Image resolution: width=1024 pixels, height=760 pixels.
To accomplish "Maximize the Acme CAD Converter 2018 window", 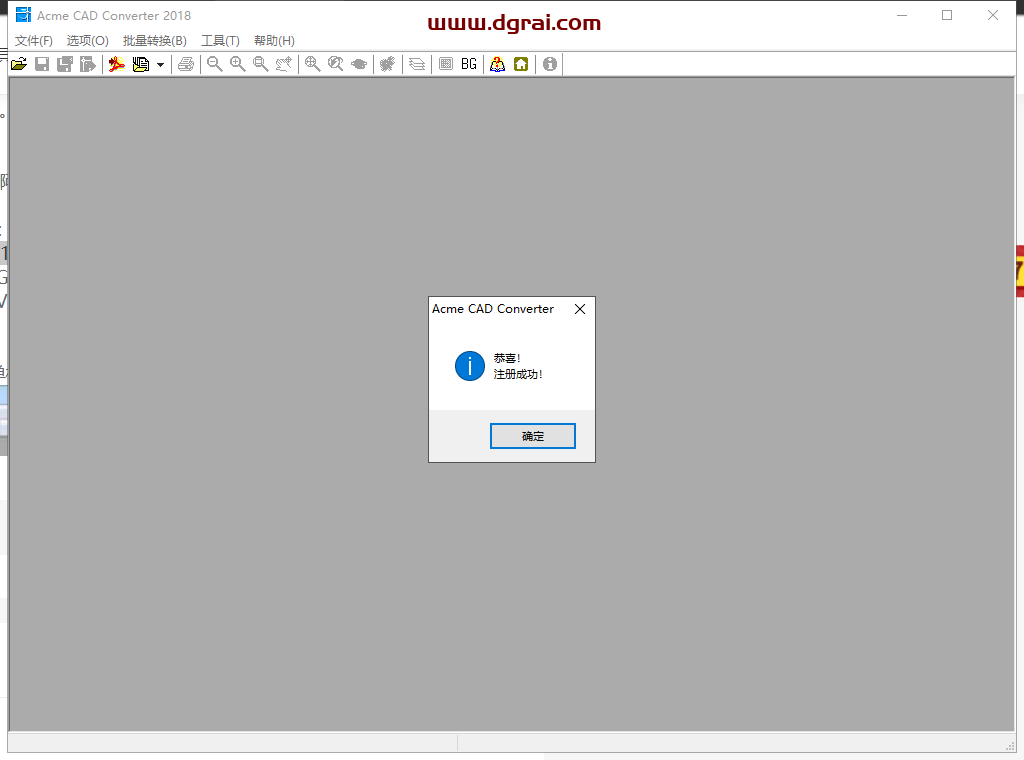I will [947, 15].
